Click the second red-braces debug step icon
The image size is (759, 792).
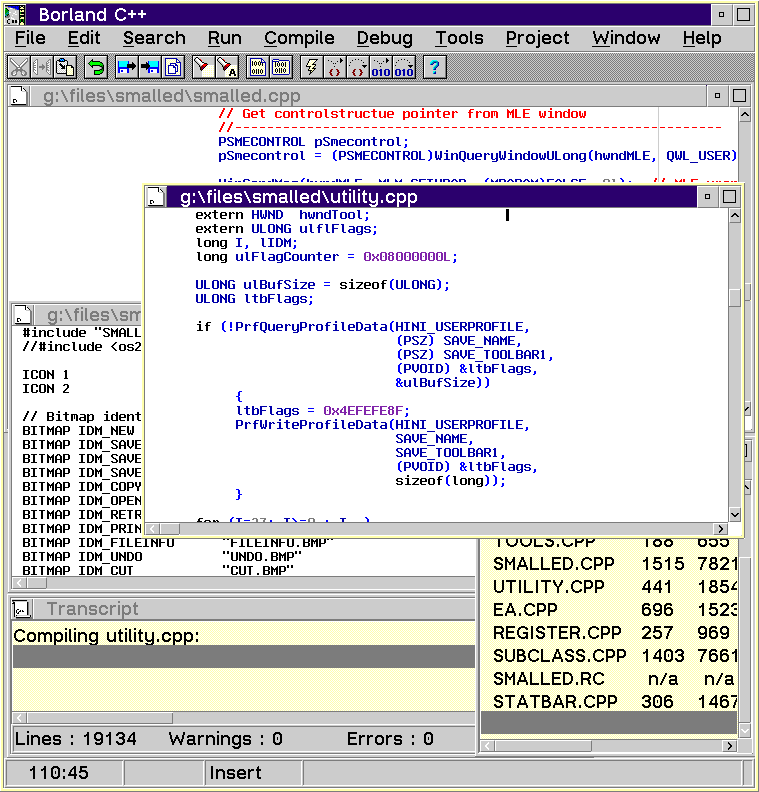point(358,67)
